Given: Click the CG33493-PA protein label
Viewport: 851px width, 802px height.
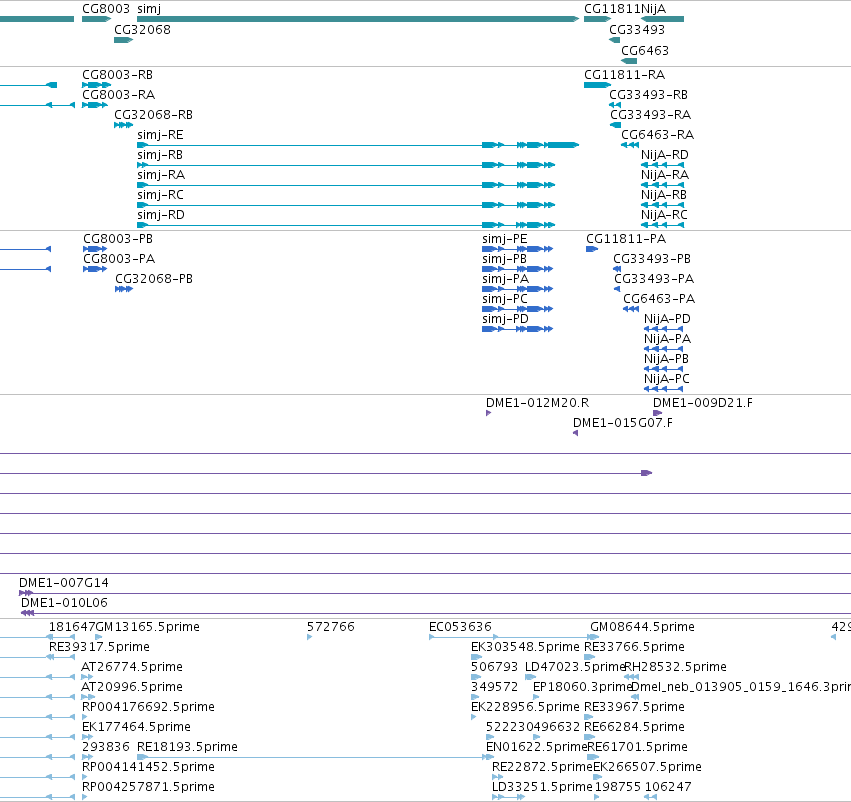Looking at the screenshot, I should coord(654,279).
